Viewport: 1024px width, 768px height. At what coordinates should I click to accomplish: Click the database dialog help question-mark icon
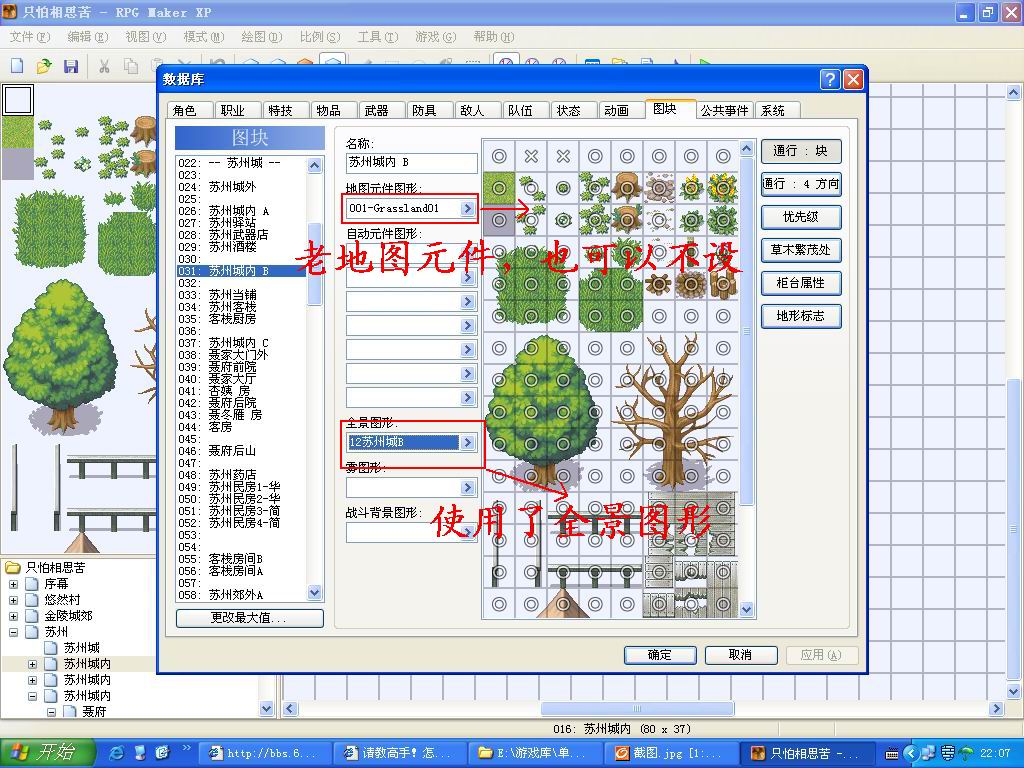point(829,80)
